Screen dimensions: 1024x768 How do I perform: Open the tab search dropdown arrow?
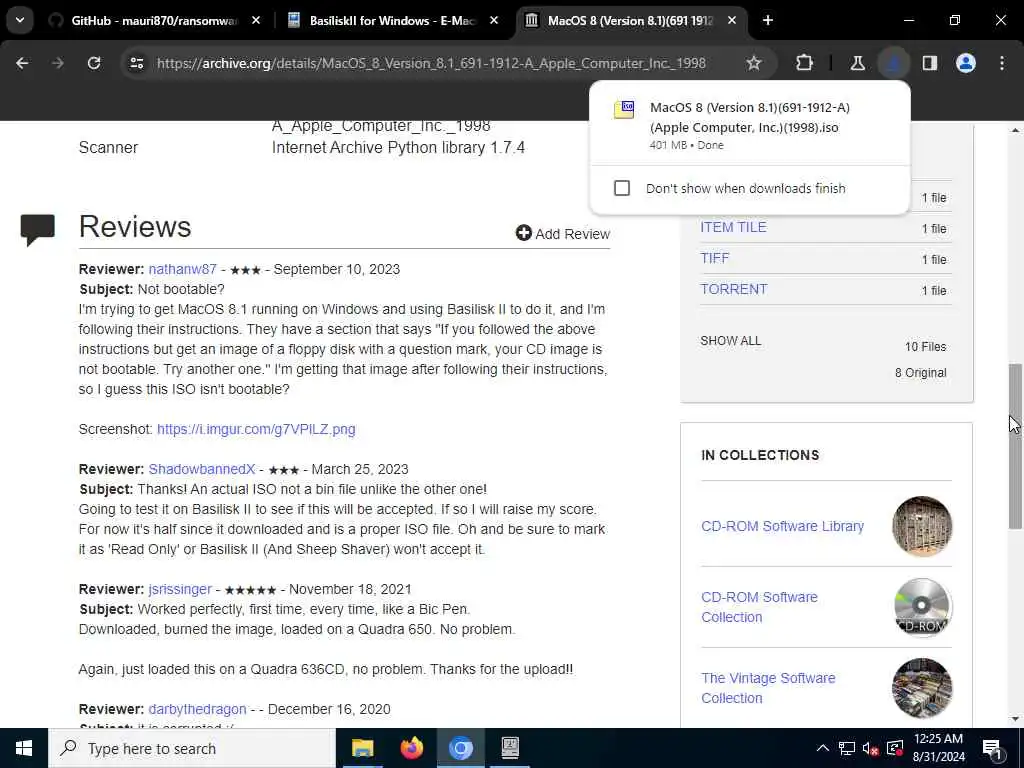(20, 20)
